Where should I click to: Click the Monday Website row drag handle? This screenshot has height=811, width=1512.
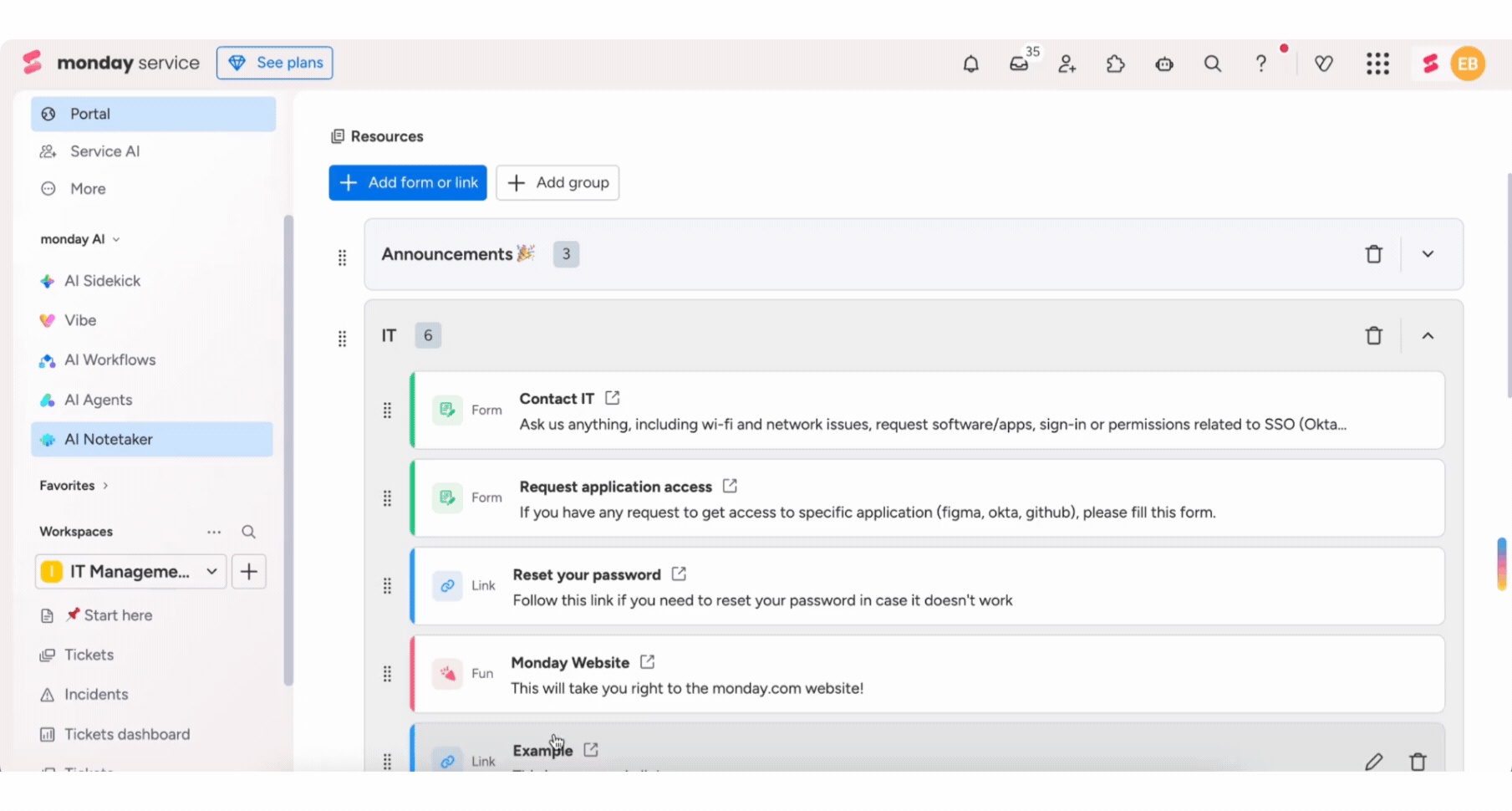tap(387, 674)
